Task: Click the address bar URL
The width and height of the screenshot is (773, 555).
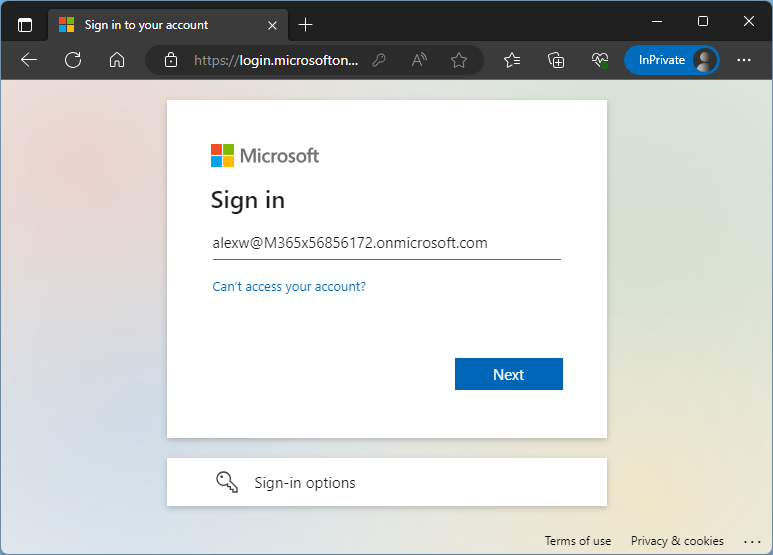Action: coord(276,60)
